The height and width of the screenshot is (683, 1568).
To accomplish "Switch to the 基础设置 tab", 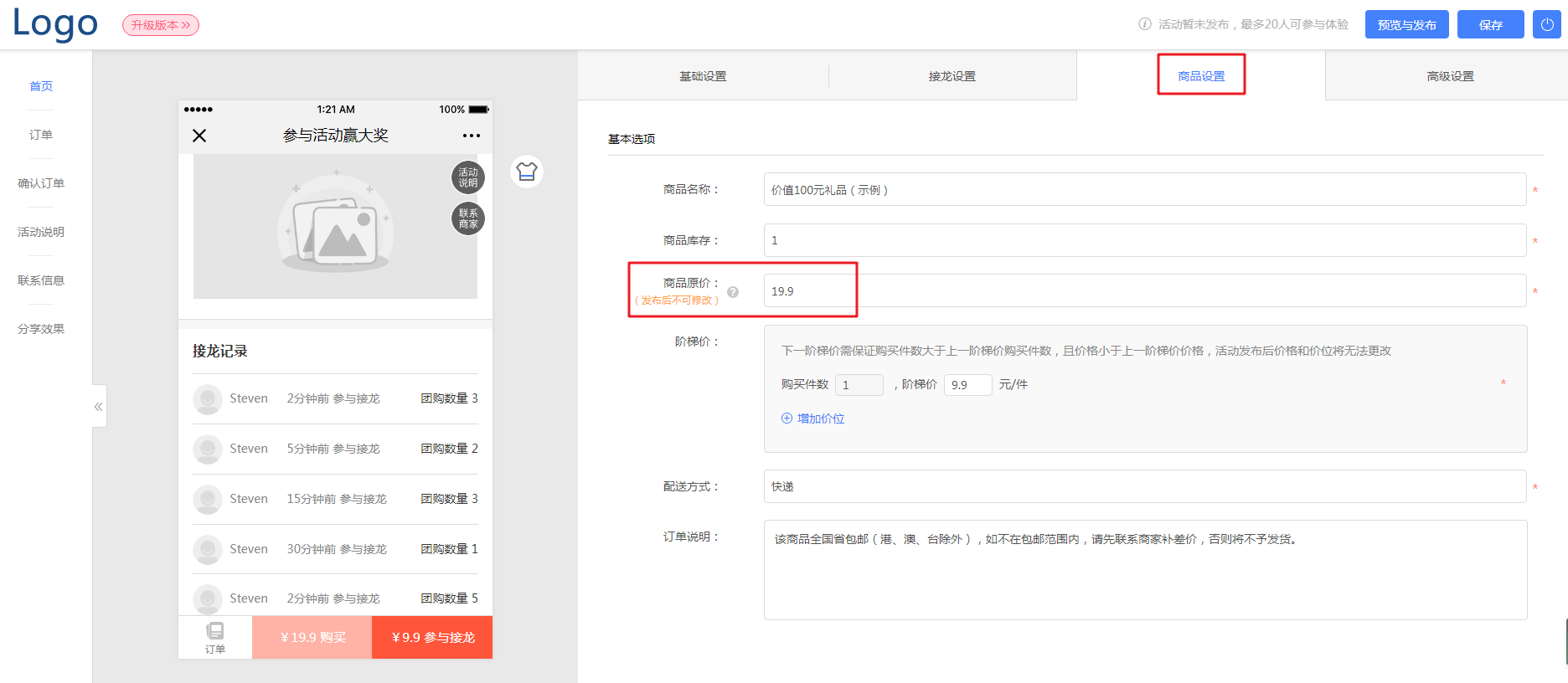I will pyautogui.click(x=703, y=76).
